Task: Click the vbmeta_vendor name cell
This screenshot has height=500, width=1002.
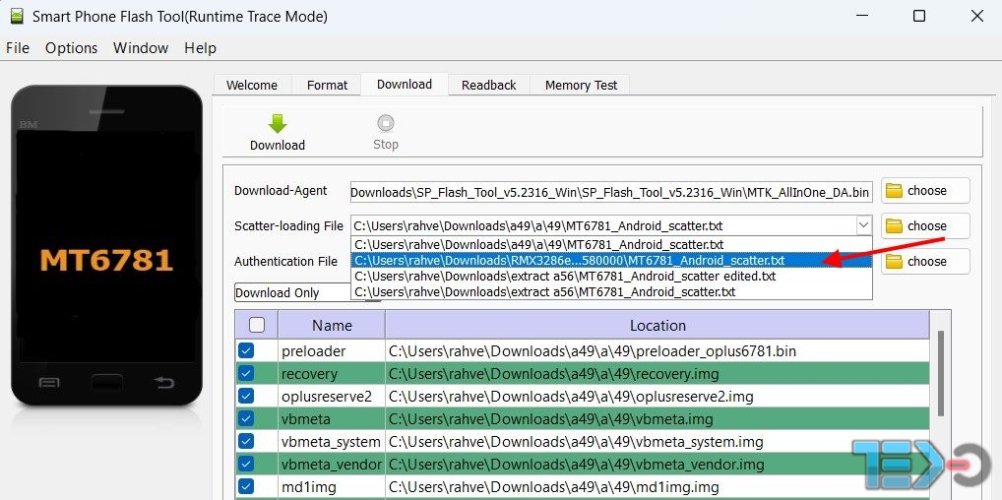Action: [x=332, y=464]
